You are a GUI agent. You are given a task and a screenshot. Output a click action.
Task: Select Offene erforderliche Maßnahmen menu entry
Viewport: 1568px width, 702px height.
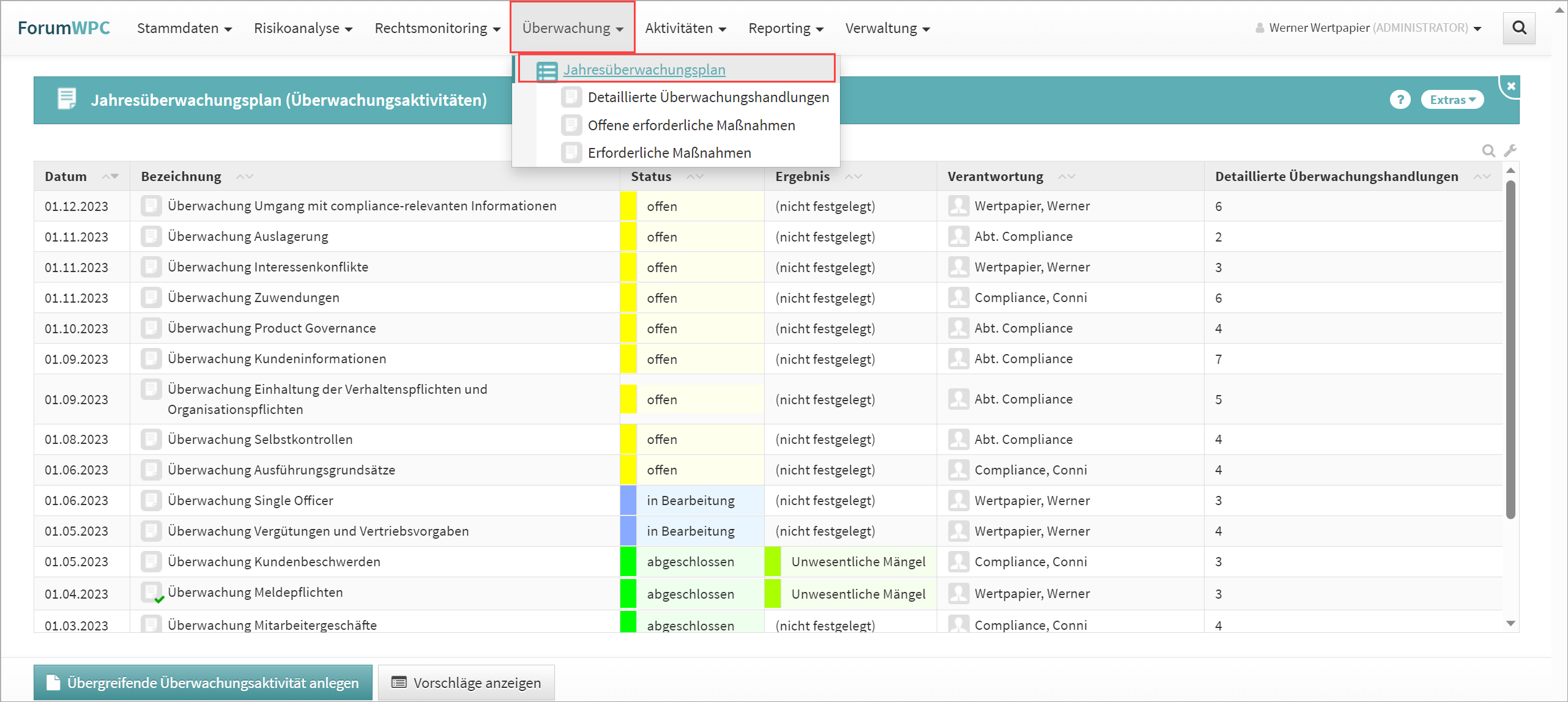[691, 125]
